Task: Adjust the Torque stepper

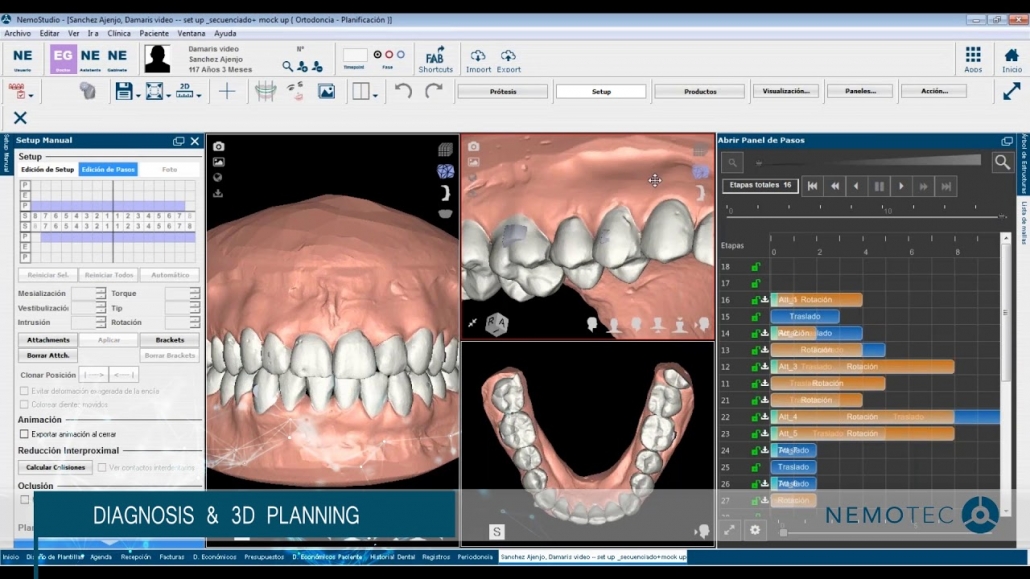Action: (x=194, y=293)
